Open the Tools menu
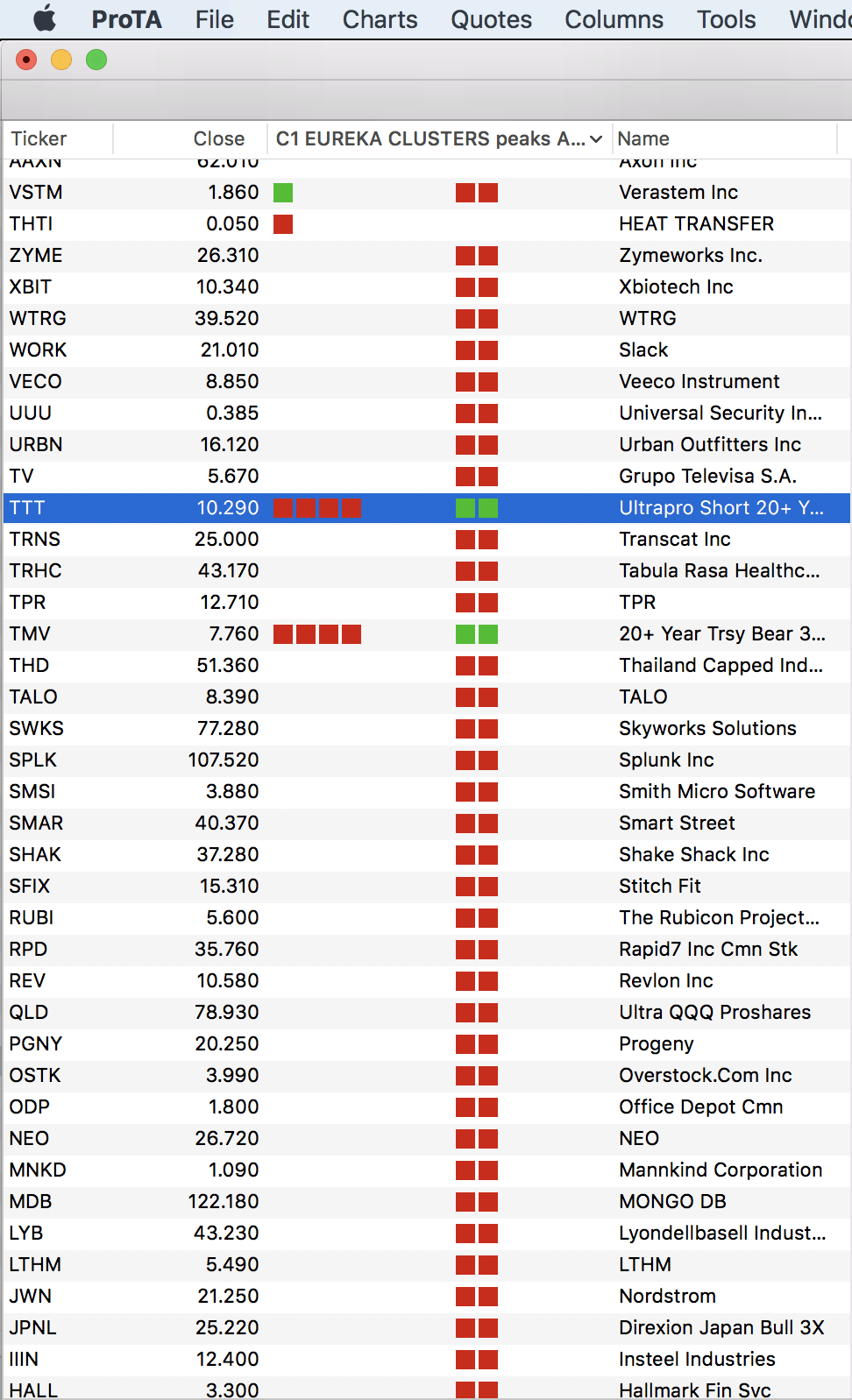 point(726,19)
